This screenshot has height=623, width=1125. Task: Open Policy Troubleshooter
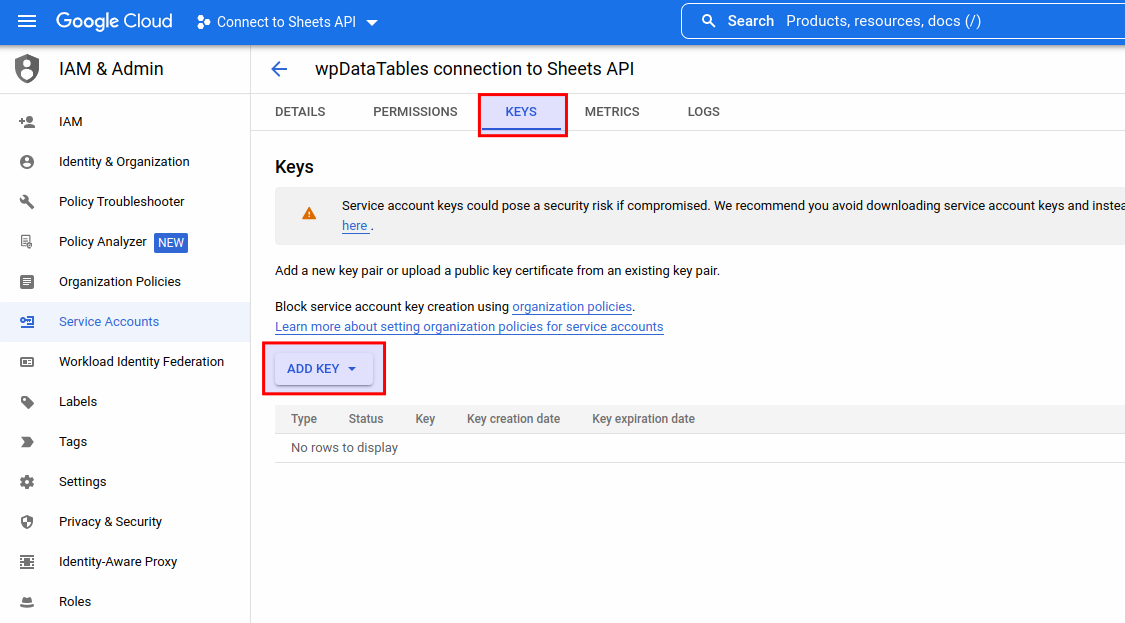click(x=121, y=202)
